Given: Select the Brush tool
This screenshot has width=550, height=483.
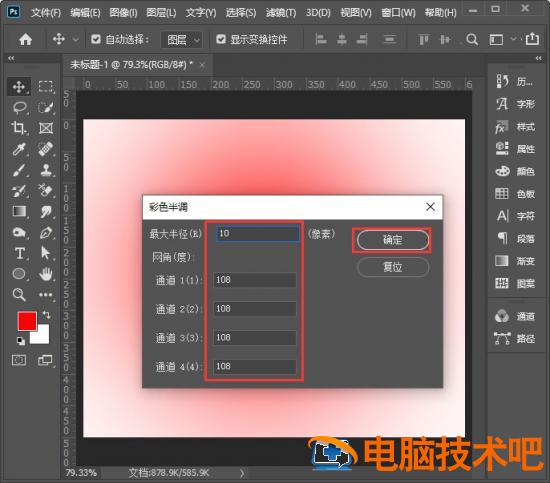Looking at the screenshot, I should (x=19, y=170).
